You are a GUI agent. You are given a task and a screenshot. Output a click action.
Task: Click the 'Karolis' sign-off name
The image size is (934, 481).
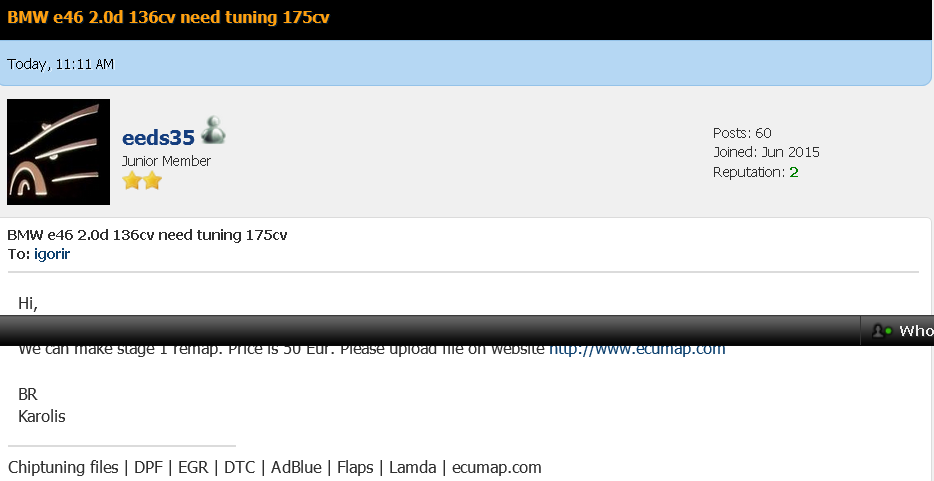[x=42, y=416]
